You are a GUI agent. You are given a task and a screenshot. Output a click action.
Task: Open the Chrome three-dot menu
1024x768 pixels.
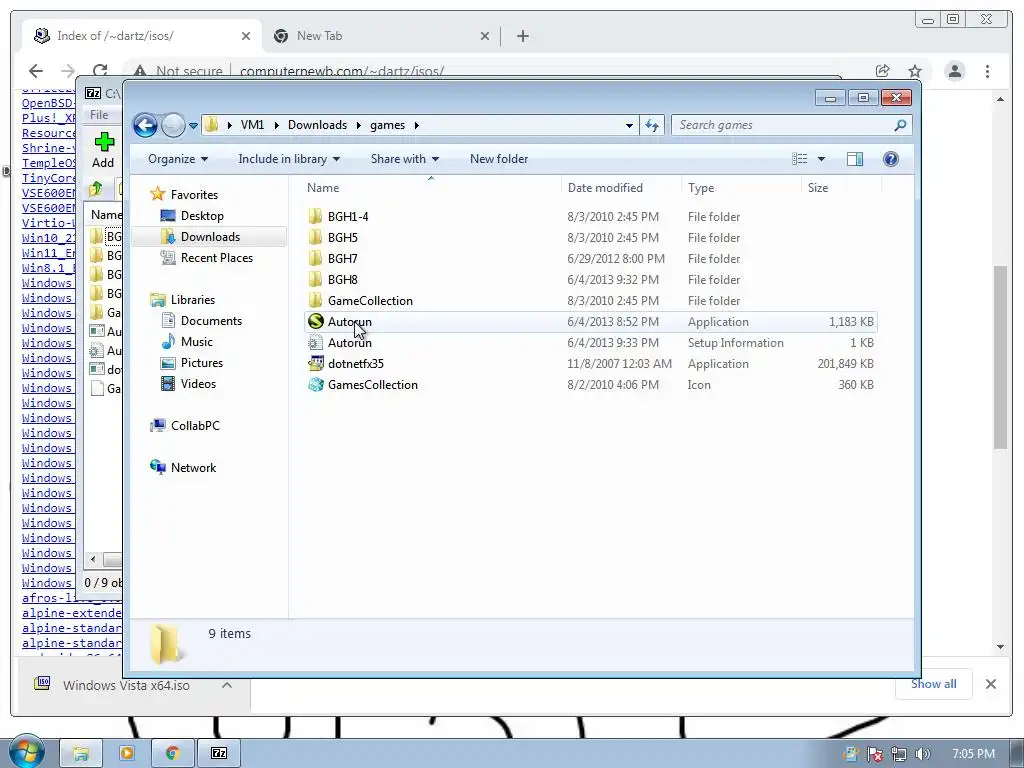[987, 71]
